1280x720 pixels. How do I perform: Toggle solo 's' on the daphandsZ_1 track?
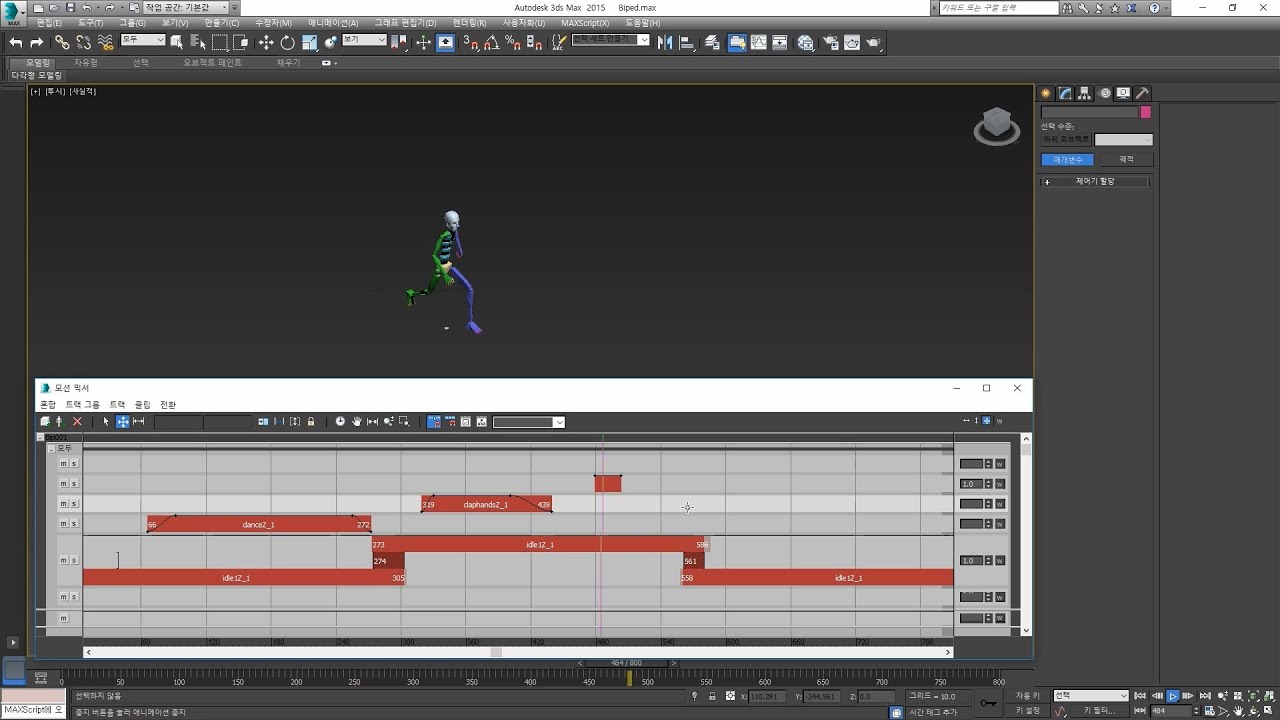pos(73,504)
